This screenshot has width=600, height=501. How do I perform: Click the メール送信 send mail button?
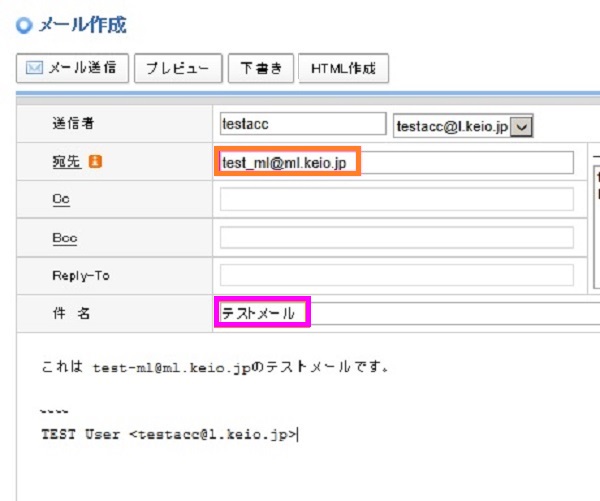pyautogui.click(x=72, y=68)
